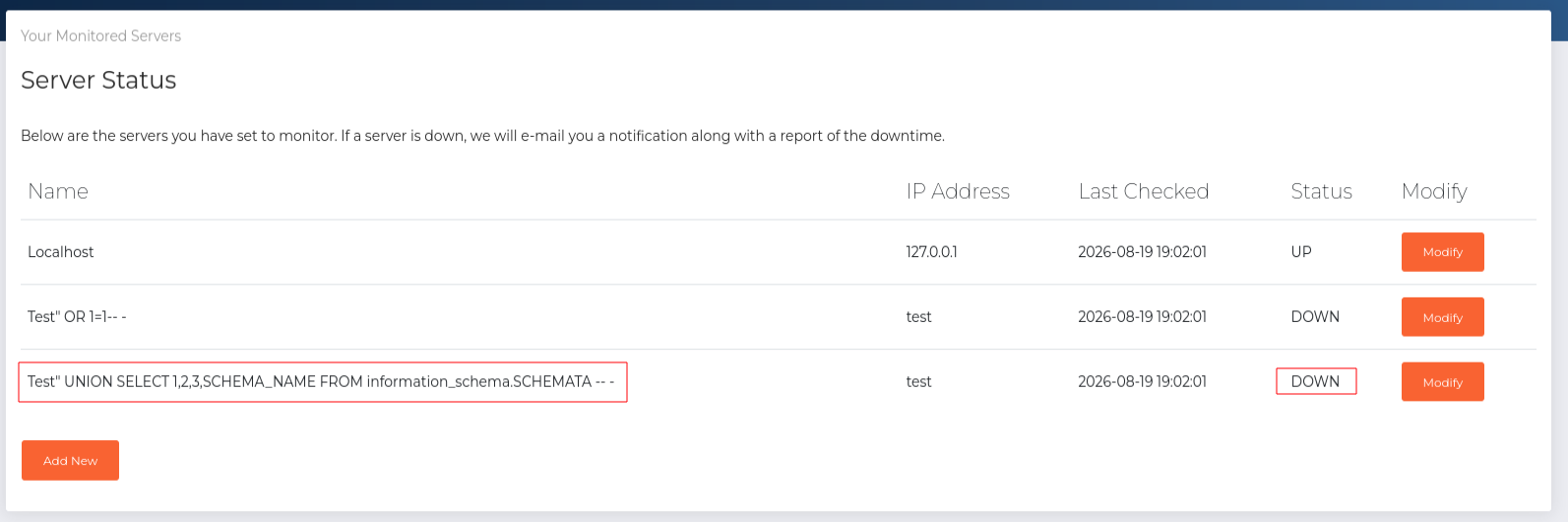This screenshot has height=522, width=1568.
Task: Click the Name column header
Action: click(58, 191)
